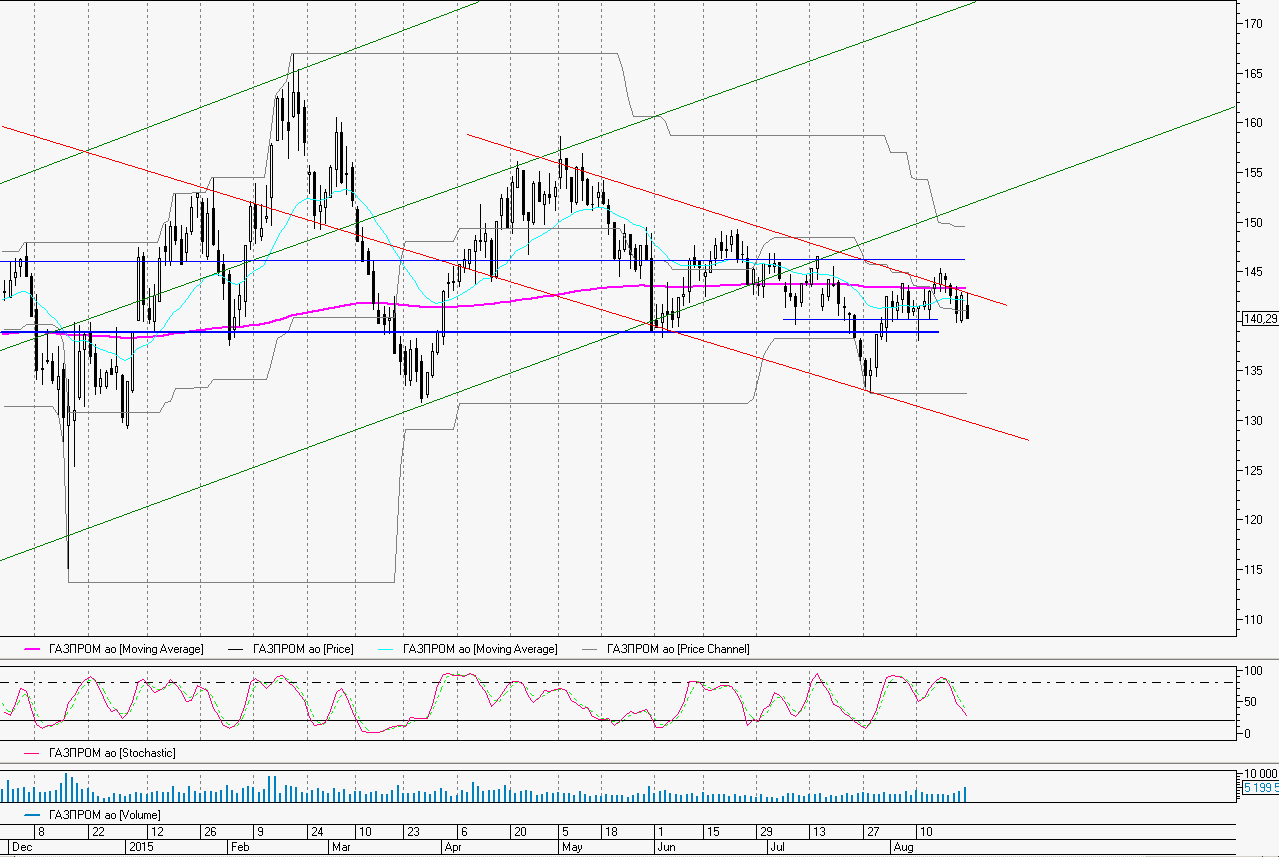Click the cyan Moving Average legend label
This screenshot has width=1279, height=857.
click(x=479, y=649)
